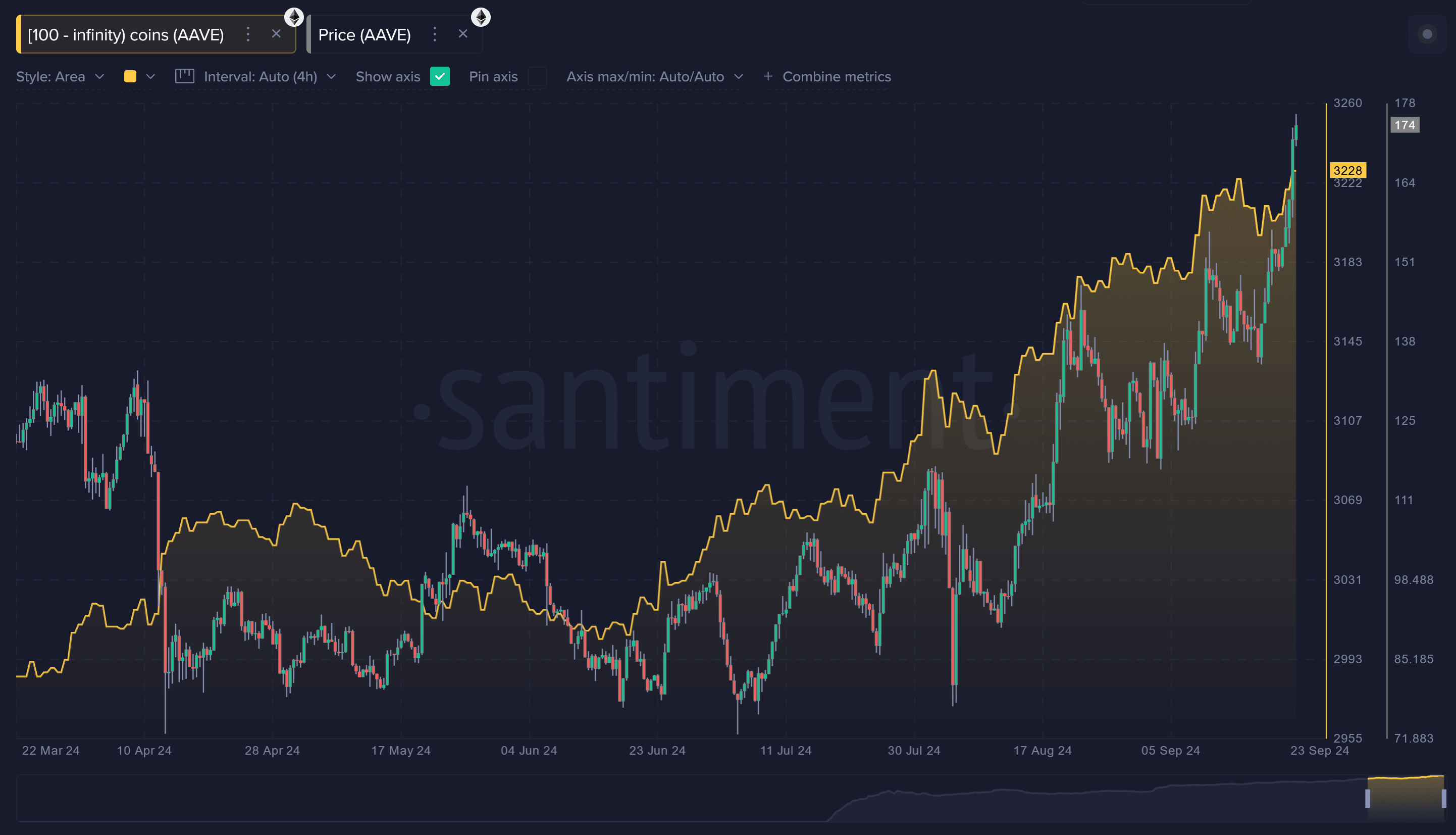
Task: Click the 30 Jul 24 date label
Action: (x=914, y=750)
